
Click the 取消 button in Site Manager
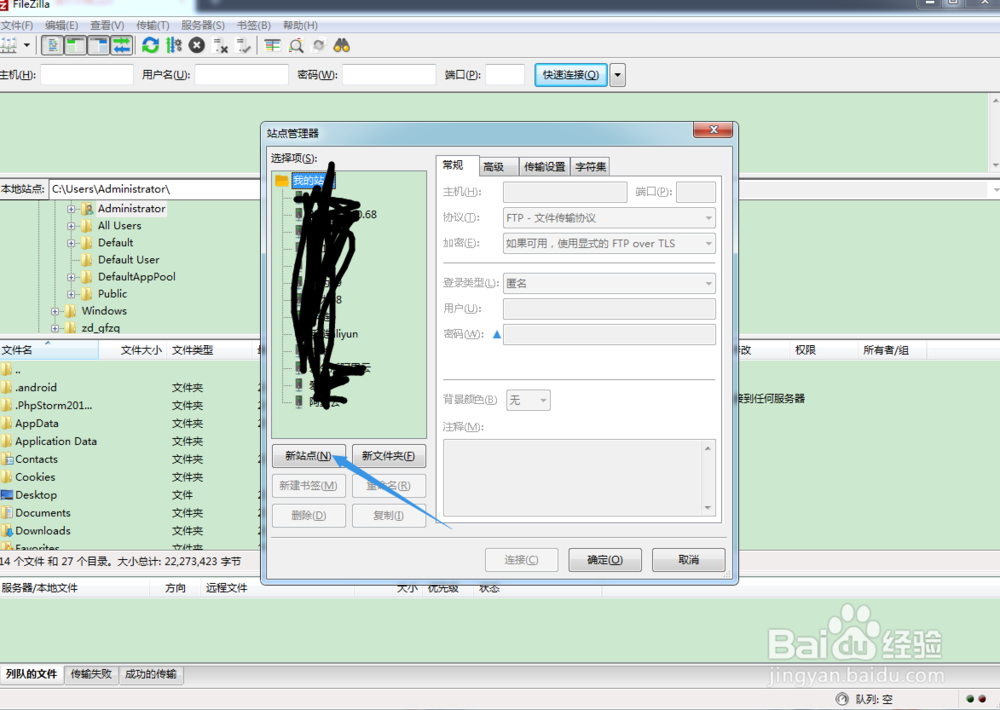click(688, 559)
